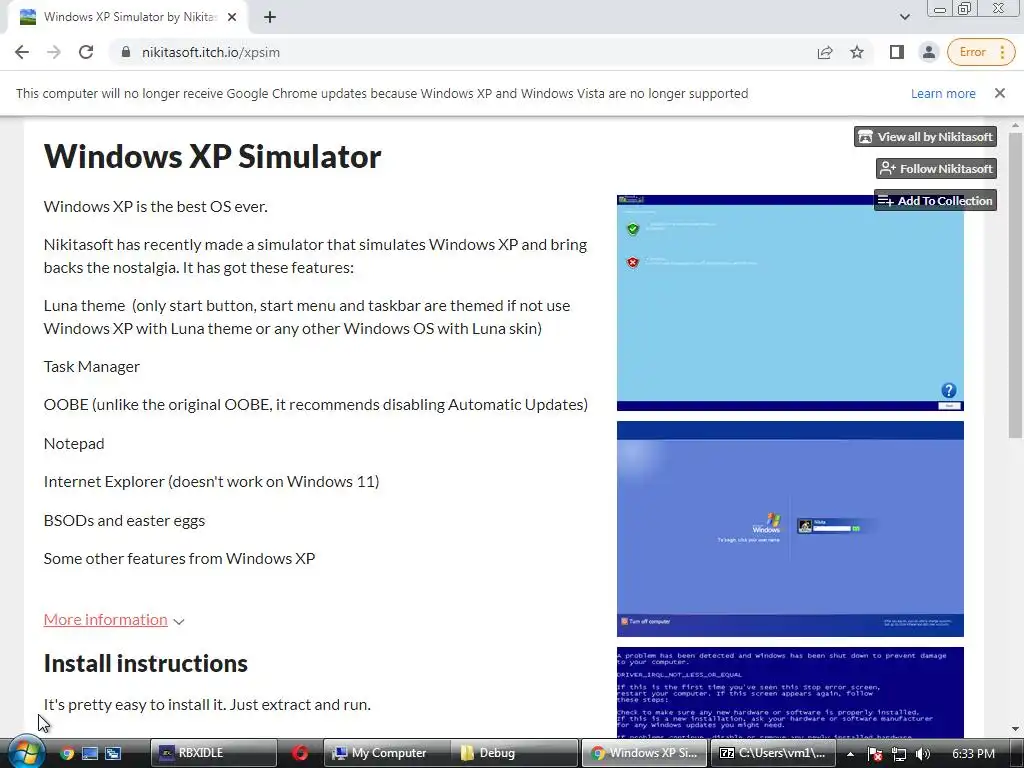Click Some other features from Windows XP
This screenshot has height=768, width=1024.
click(180, 558)
